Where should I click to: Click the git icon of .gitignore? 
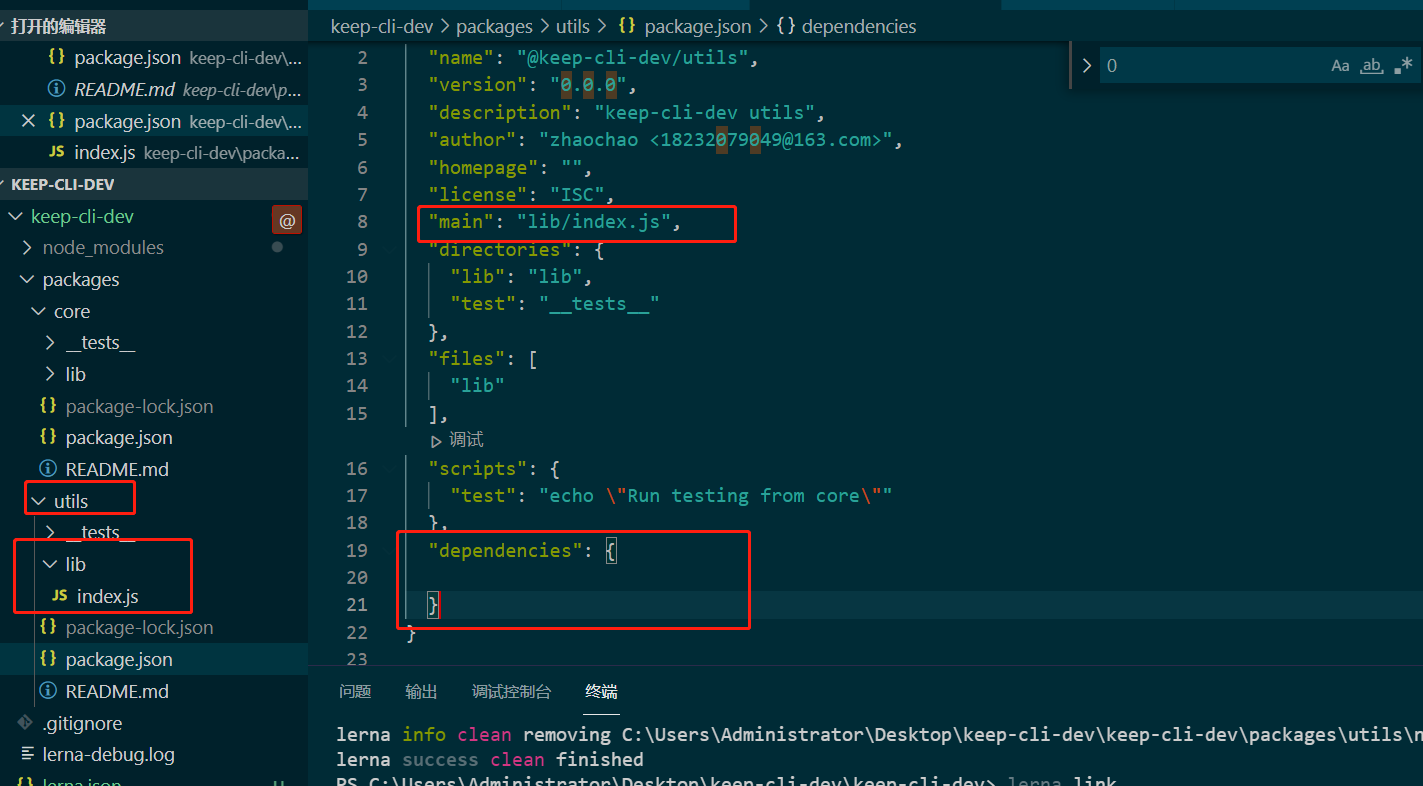26,723
